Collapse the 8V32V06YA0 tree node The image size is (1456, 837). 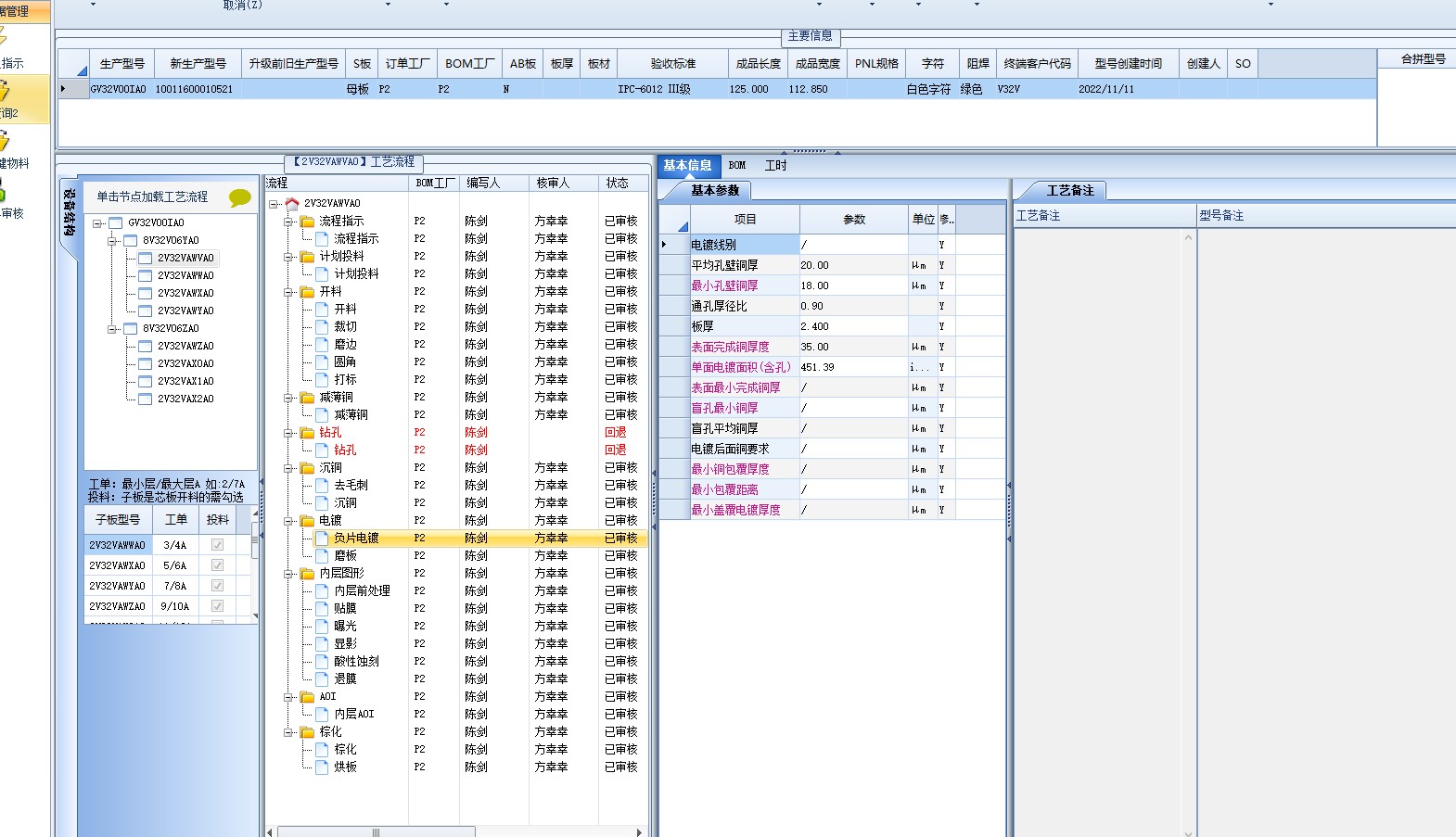(112, 240)
